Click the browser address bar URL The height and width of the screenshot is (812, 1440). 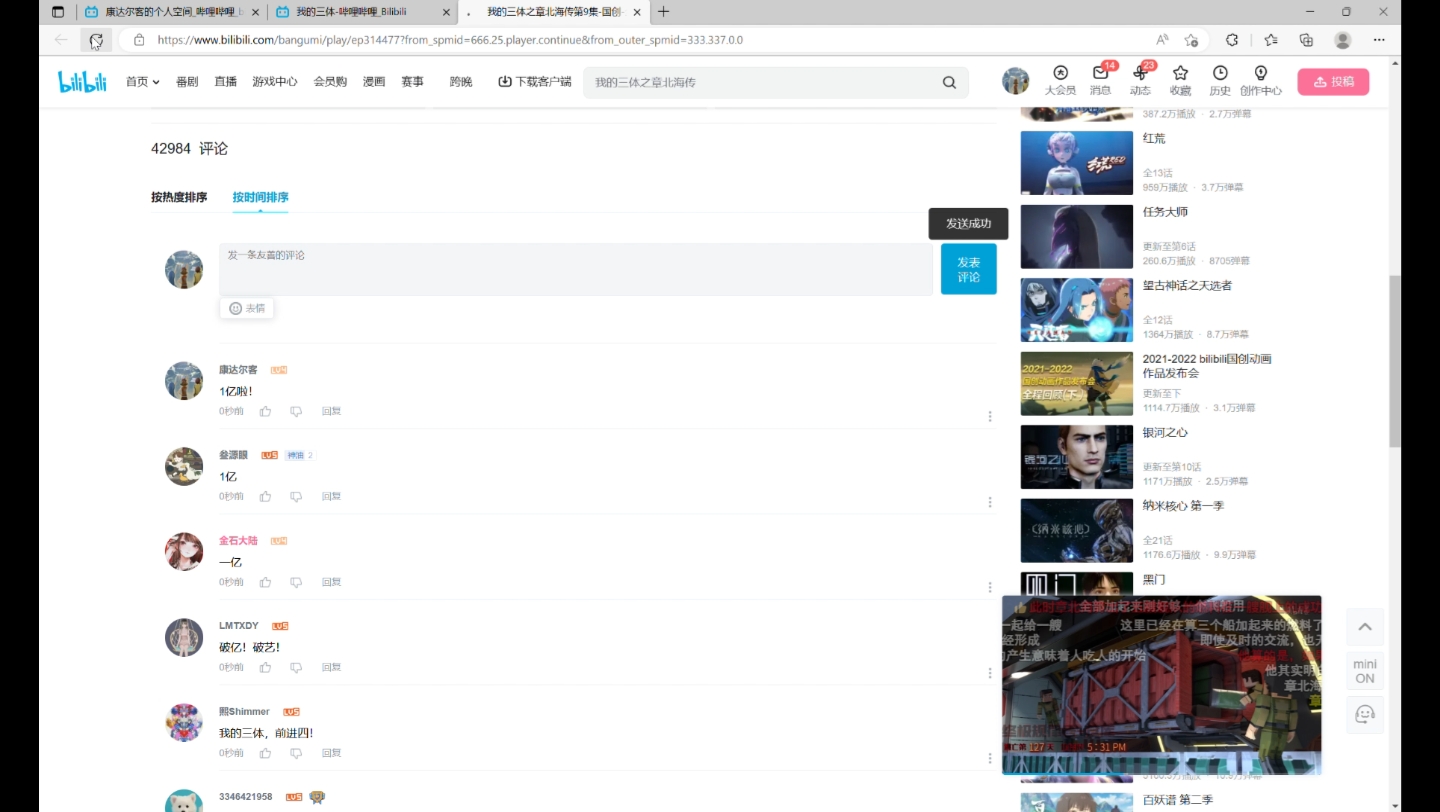pos(450,40)
